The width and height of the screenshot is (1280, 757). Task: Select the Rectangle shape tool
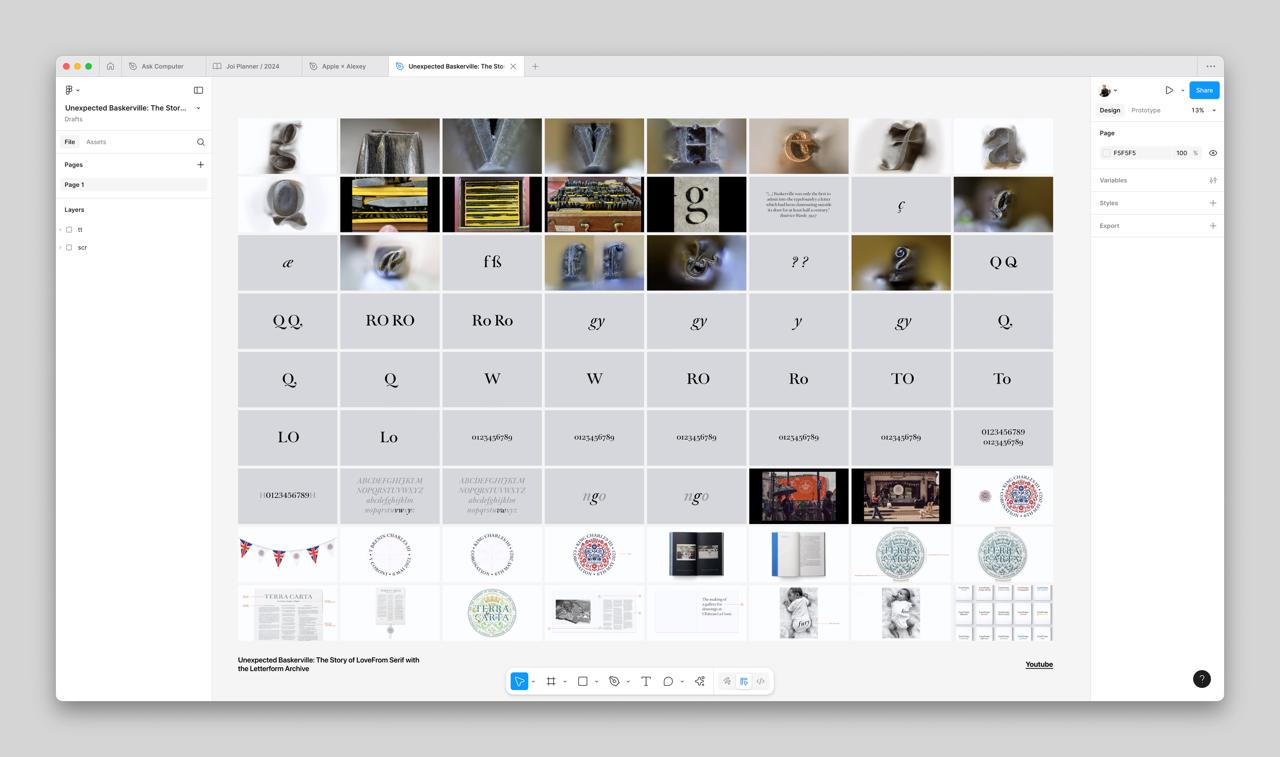[x=582, y=681]
